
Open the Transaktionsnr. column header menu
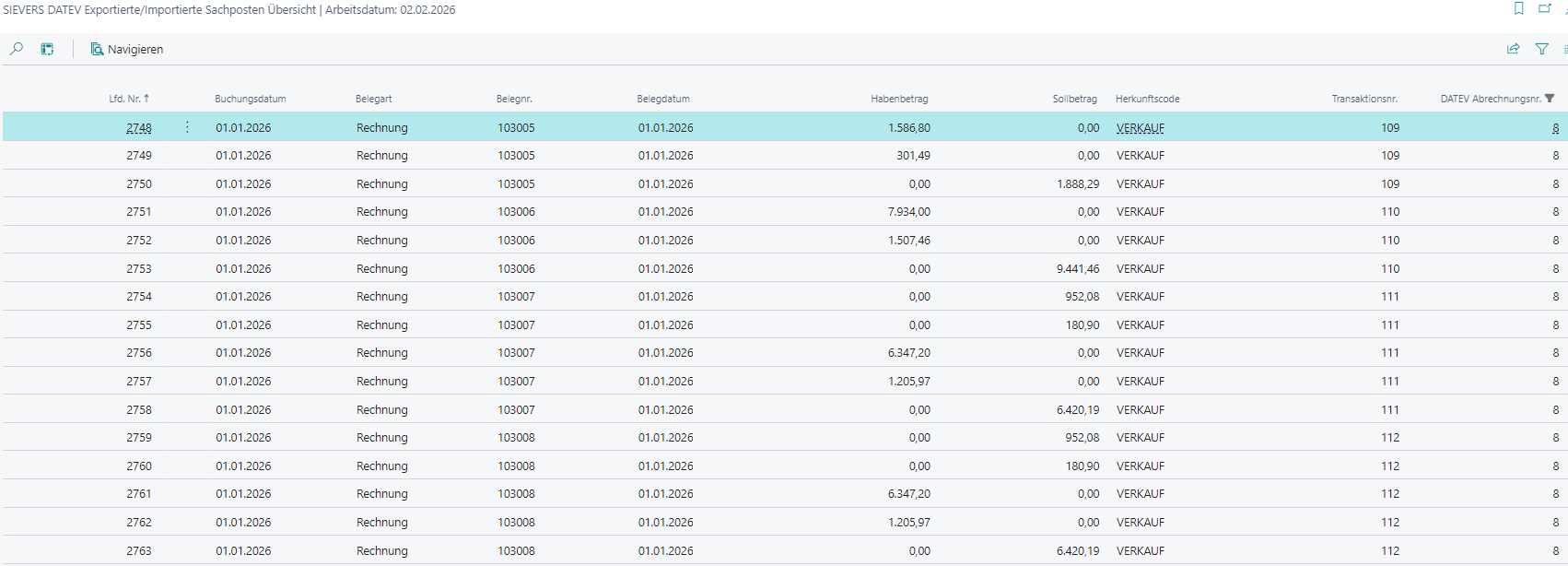(1364, 99)
